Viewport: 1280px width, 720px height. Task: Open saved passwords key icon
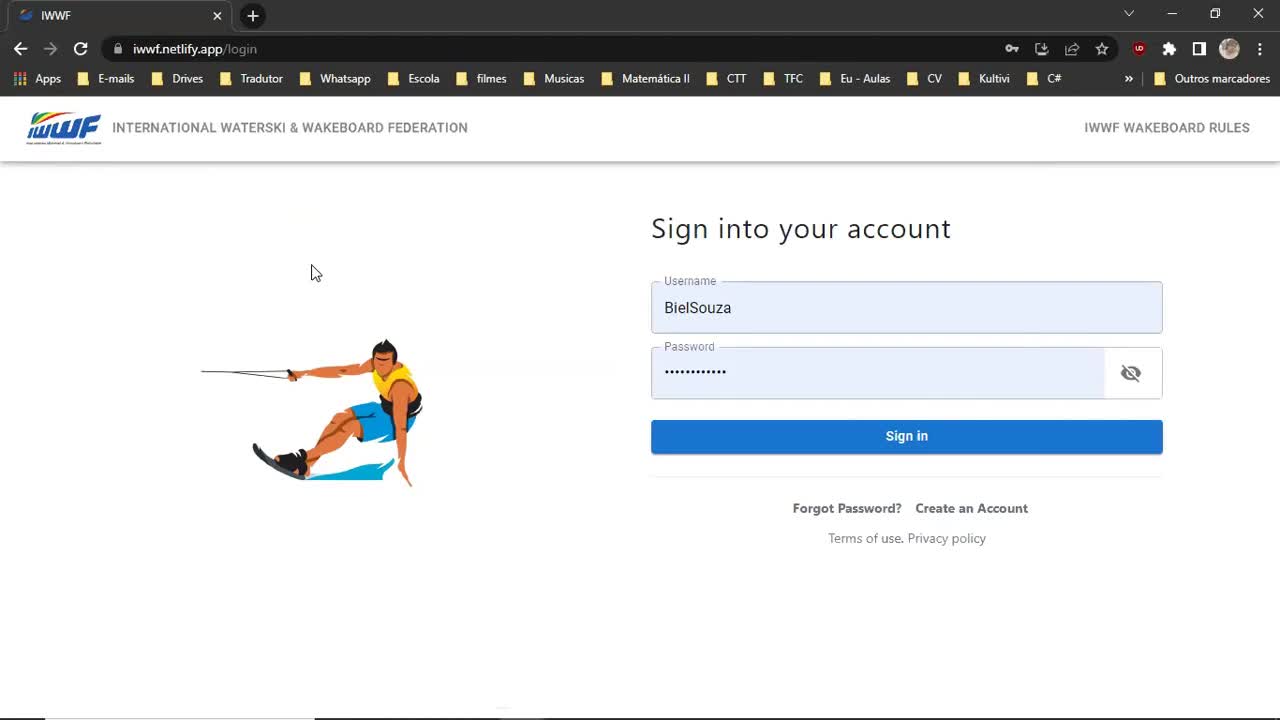click(1012, 49)
